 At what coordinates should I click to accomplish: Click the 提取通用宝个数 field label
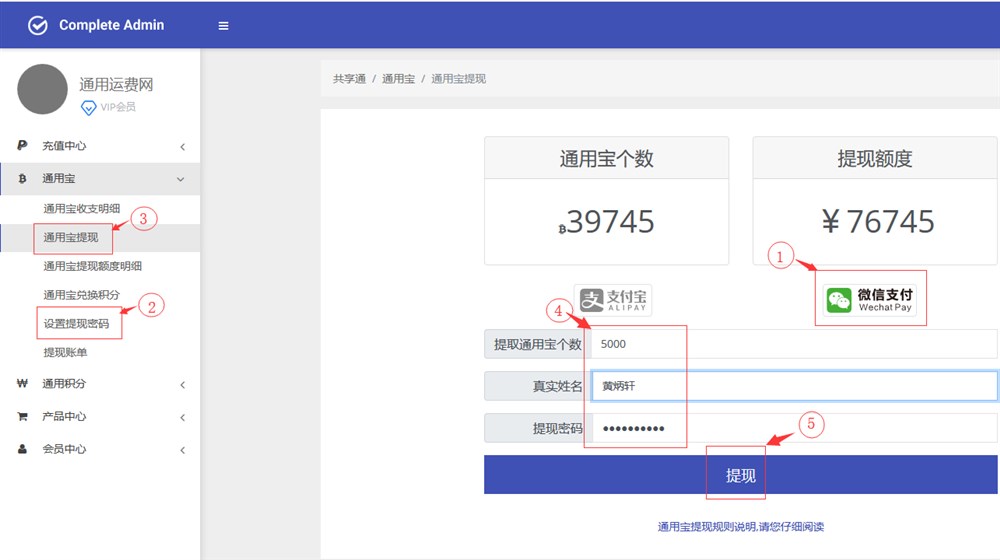click(538, 344)
